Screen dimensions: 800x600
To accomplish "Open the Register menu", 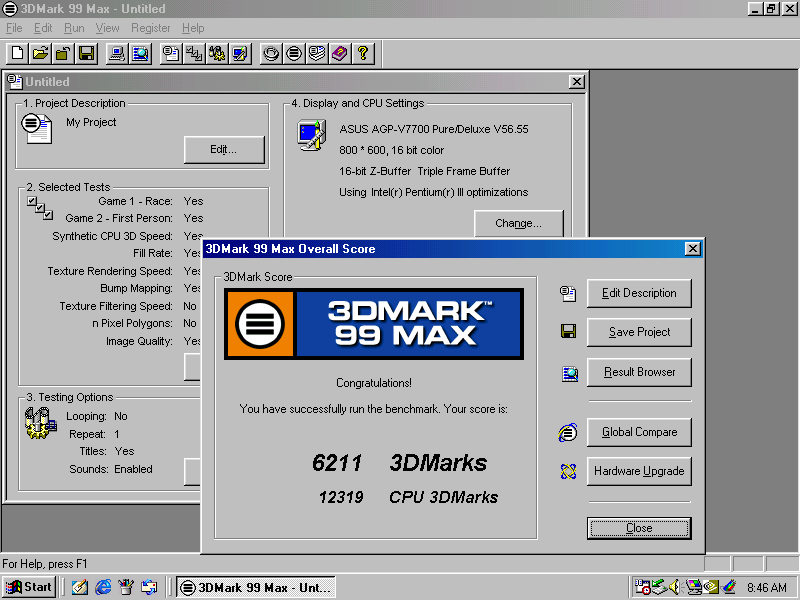I will pyautogui.click(x=151, y=28).
